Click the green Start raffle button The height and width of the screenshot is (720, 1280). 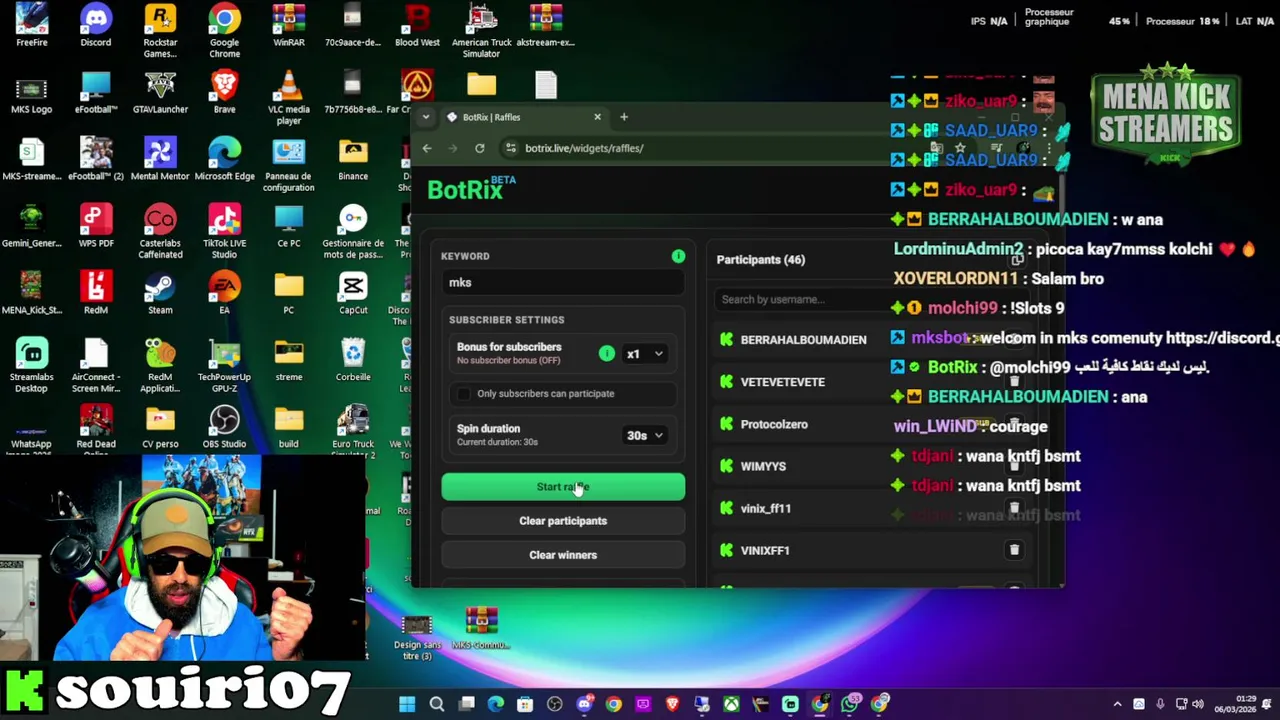[563, 487]
